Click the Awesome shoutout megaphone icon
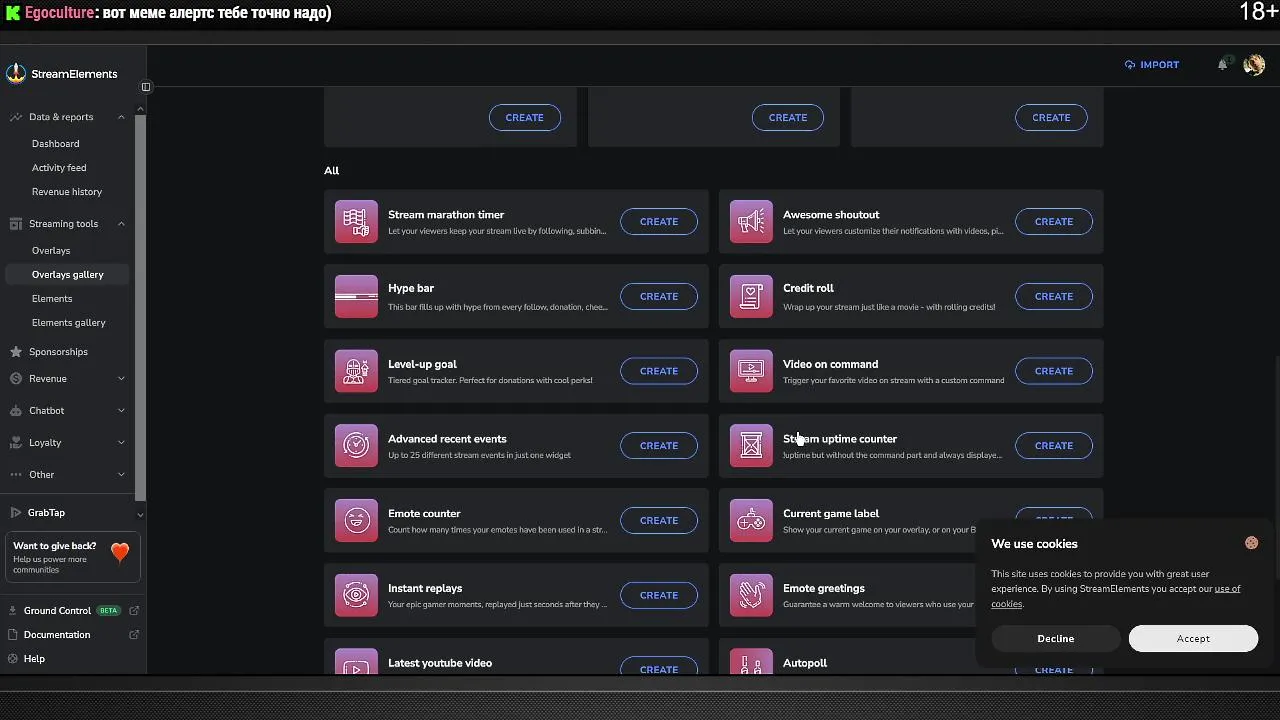The image size is (1280, 720). (751, 221)
